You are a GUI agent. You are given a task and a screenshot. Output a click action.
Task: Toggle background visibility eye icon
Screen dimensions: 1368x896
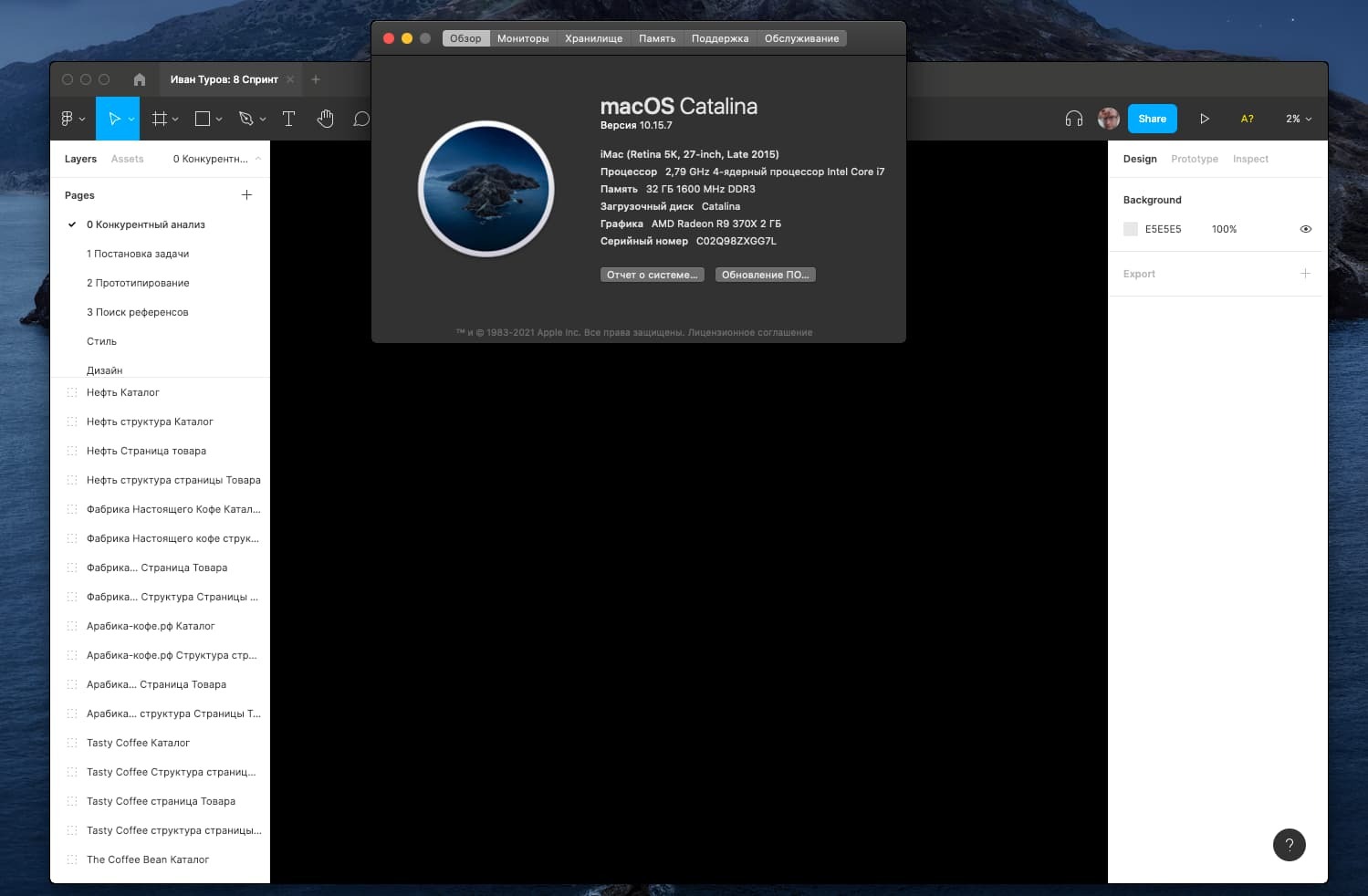[x=1306, y=229]
